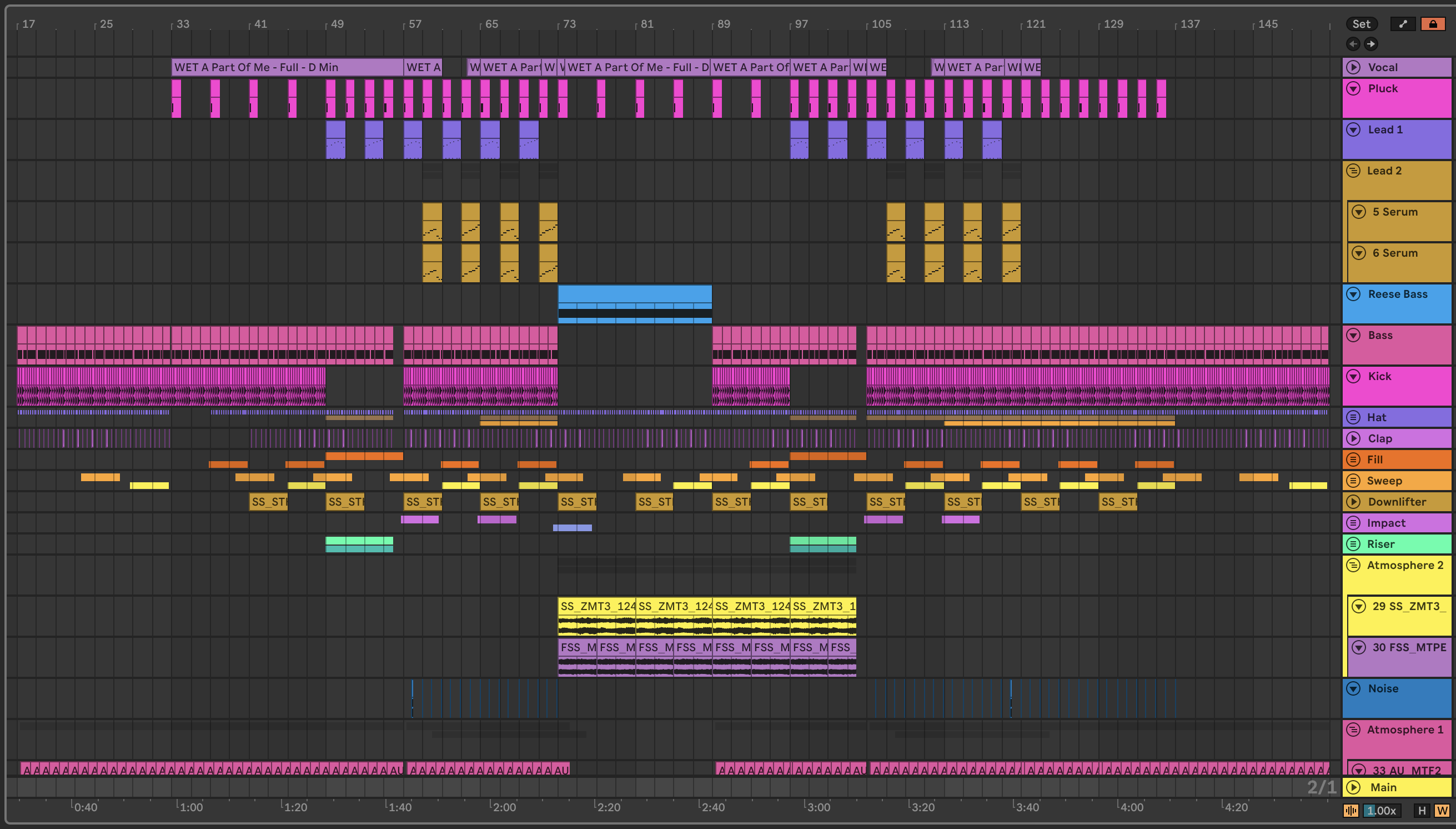1456x829 pixels.
Task: Click bar 89 on the beat ruler
Action: (x=723, y=24)
